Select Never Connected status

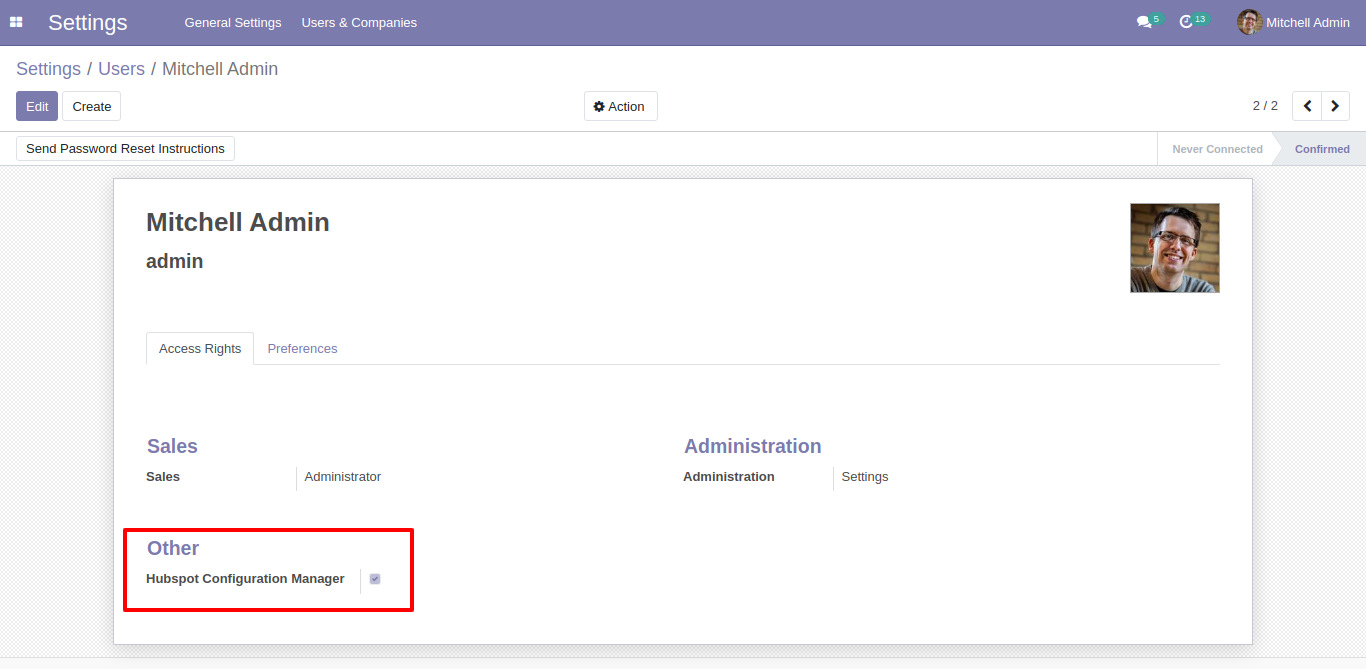click(1217, 149)
